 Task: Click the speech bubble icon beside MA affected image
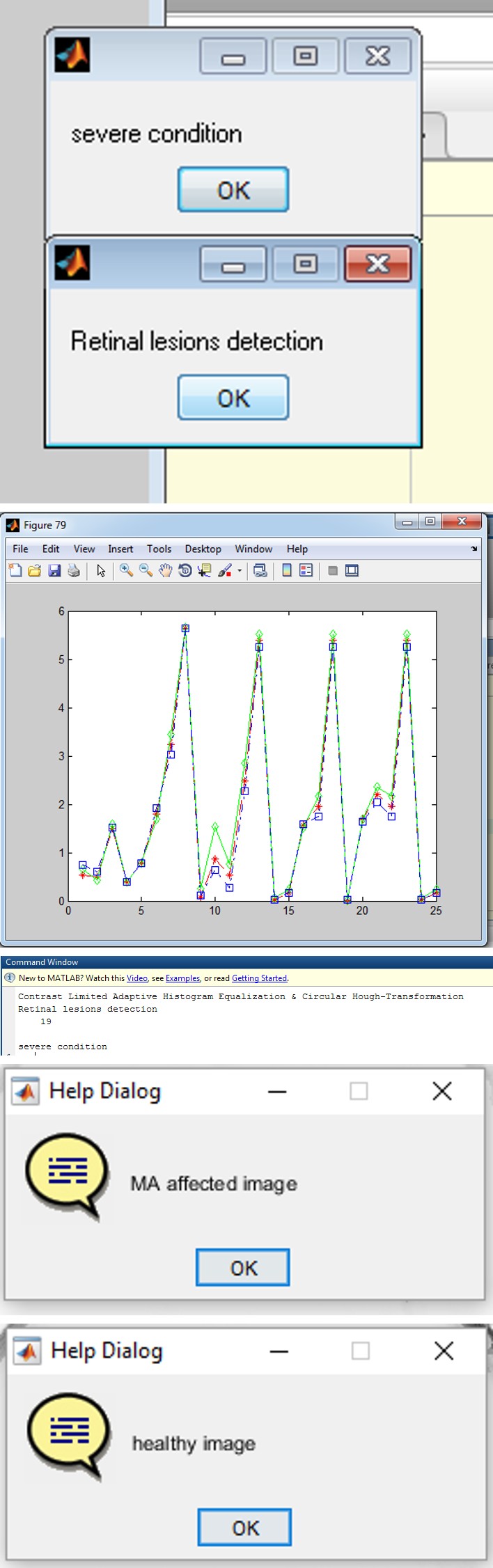pyautogui.click(x=68, y=1177)
